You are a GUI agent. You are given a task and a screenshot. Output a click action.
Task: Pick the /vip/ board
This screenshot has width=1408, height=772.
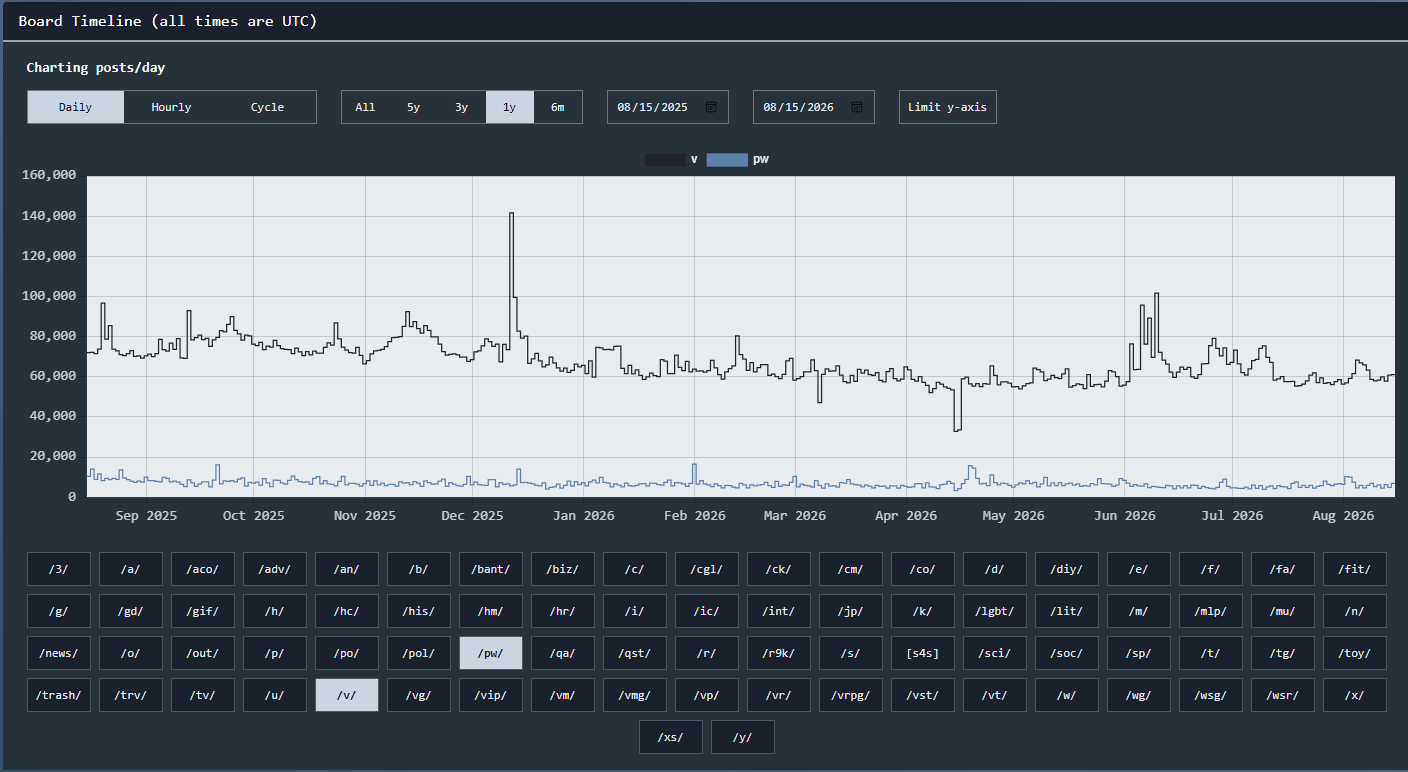click(x=491, y=695)
